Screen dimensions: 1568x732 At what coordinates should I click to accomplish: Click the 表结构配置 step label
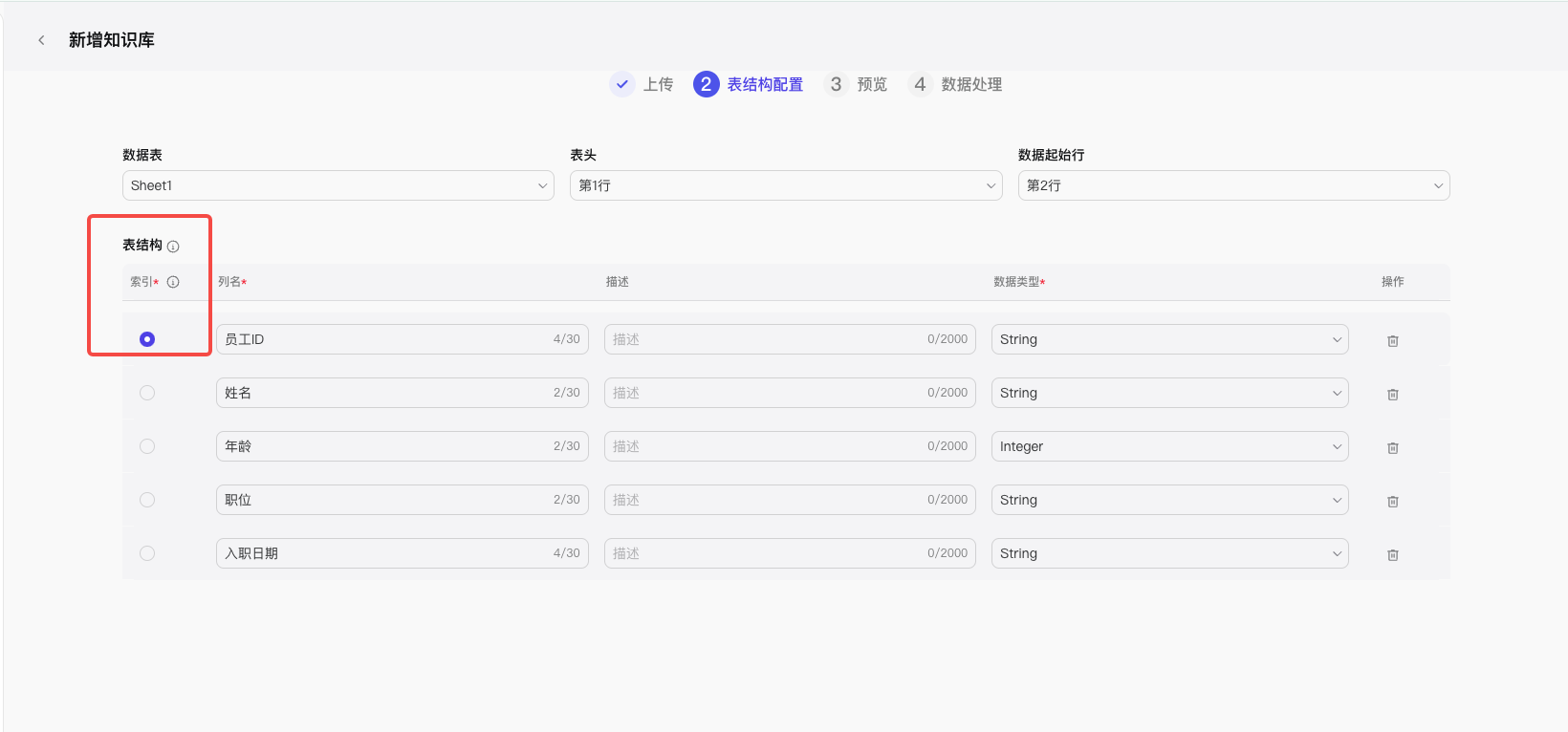765,84
